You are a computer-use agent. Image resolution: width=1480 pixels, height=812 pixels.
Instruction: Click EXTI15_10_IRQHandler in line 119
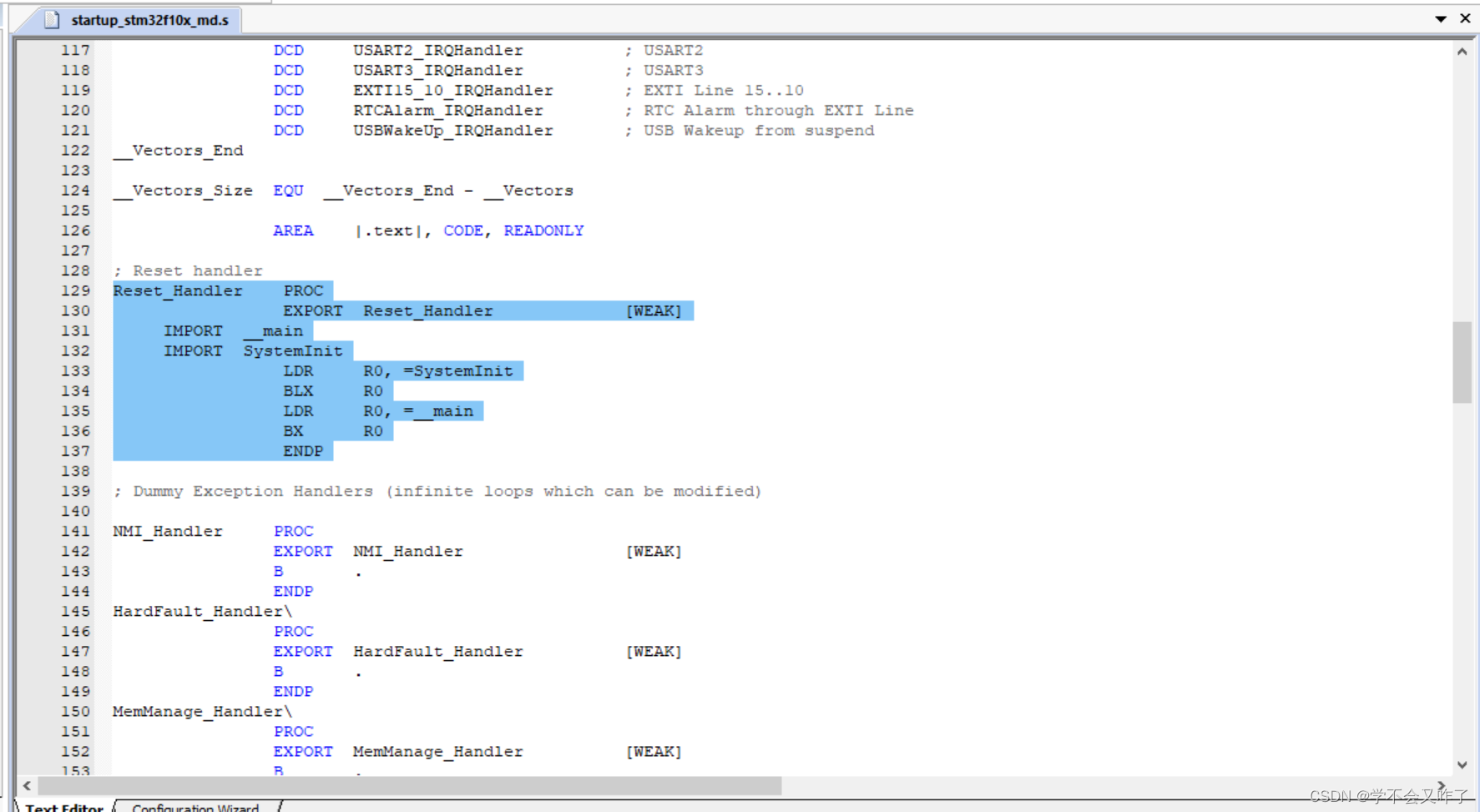click(453, 90)
